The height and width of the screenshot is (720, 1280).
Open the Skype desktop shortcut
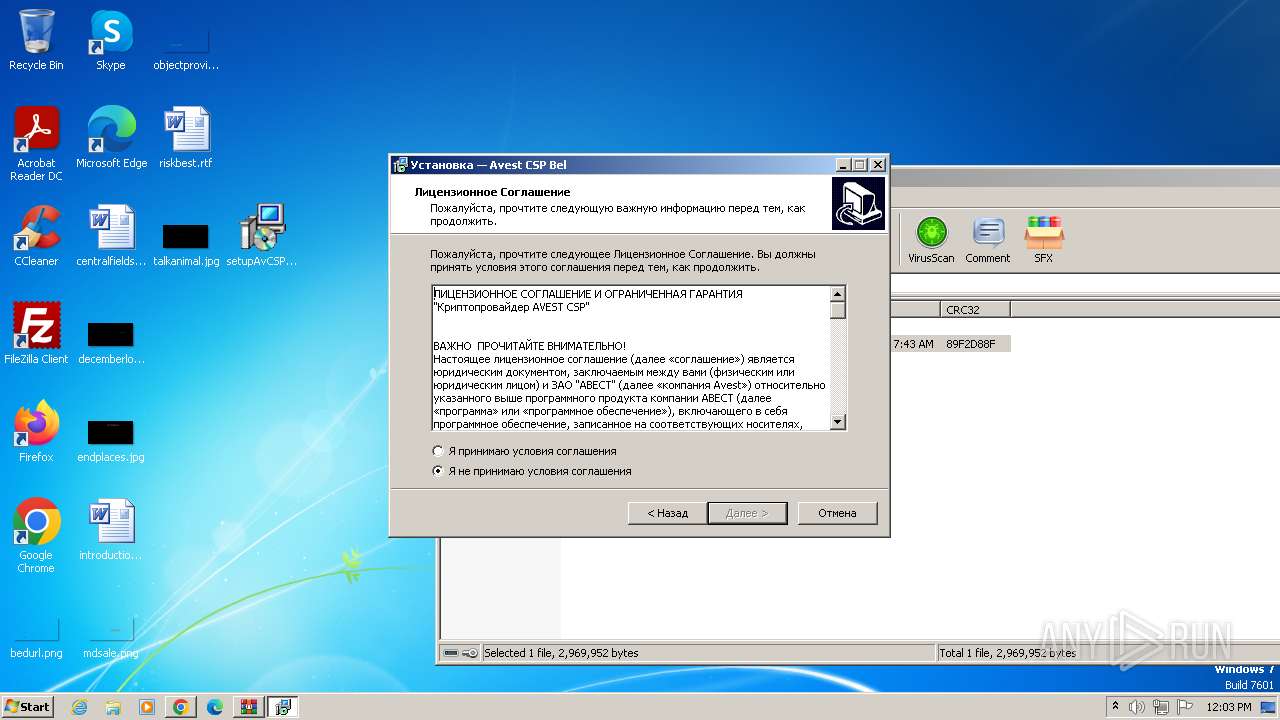click(x=111, y=40)
